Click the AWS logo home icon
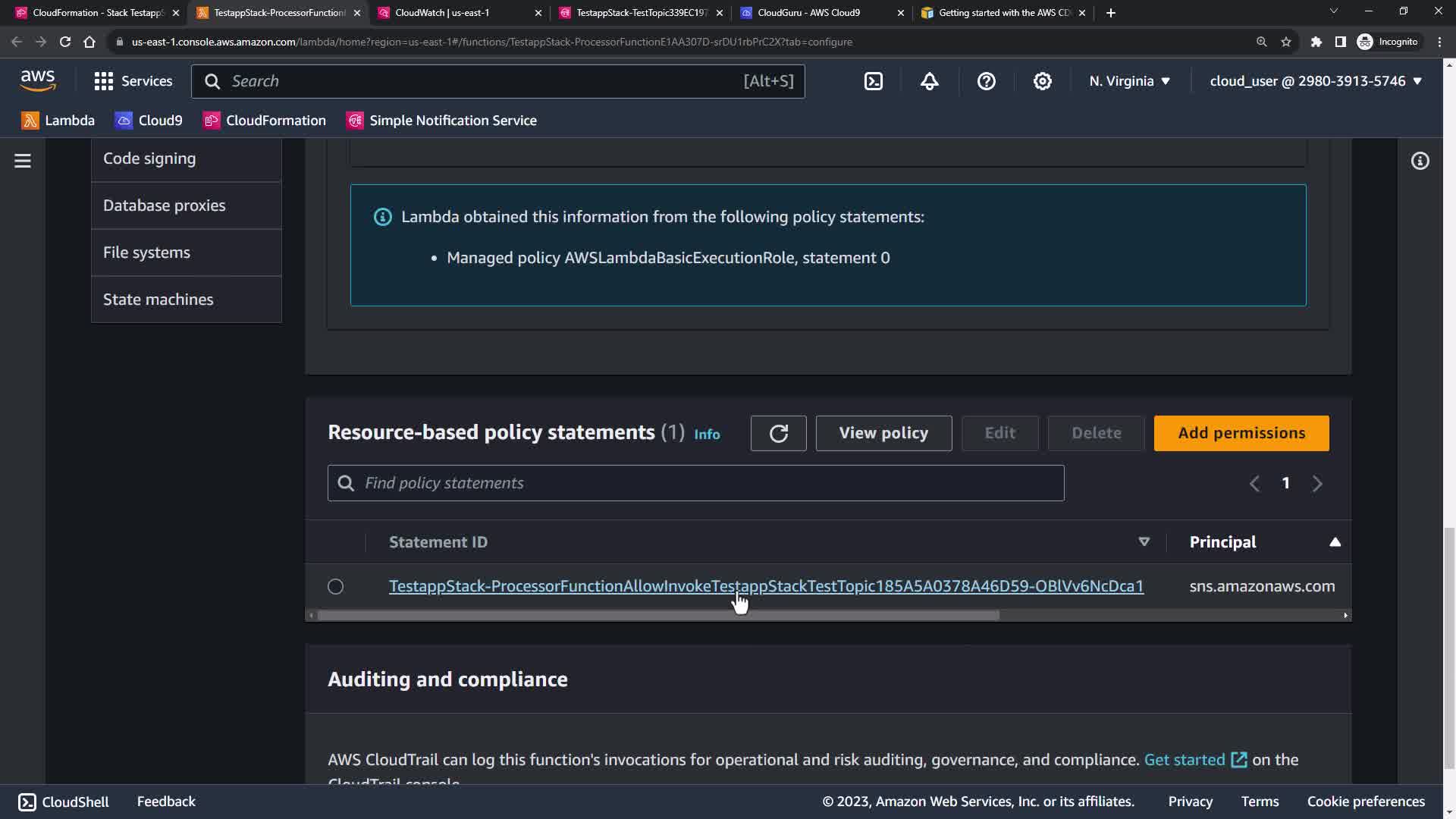Viewport: 1456px width, 819px height. (x=38, y=80)
